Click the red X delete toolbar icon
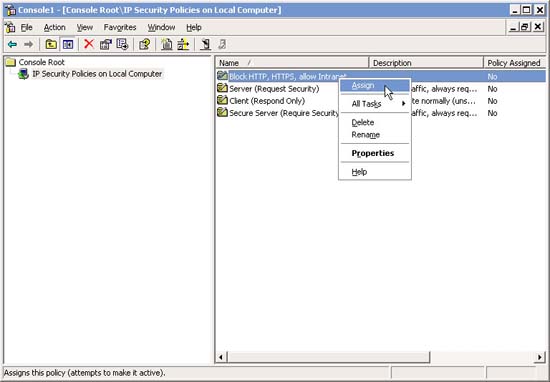The width and height of the screenshot is (550, 382). pos(89,44)
